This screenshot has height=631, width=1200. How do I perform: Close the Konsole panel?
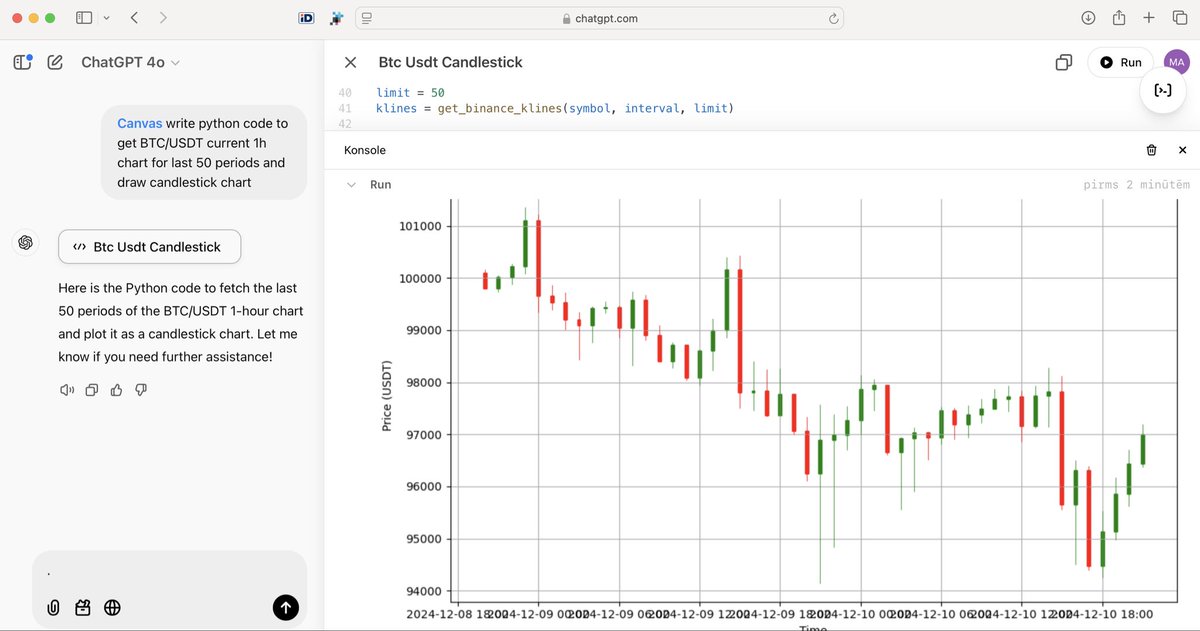(x=1182, y=150)
